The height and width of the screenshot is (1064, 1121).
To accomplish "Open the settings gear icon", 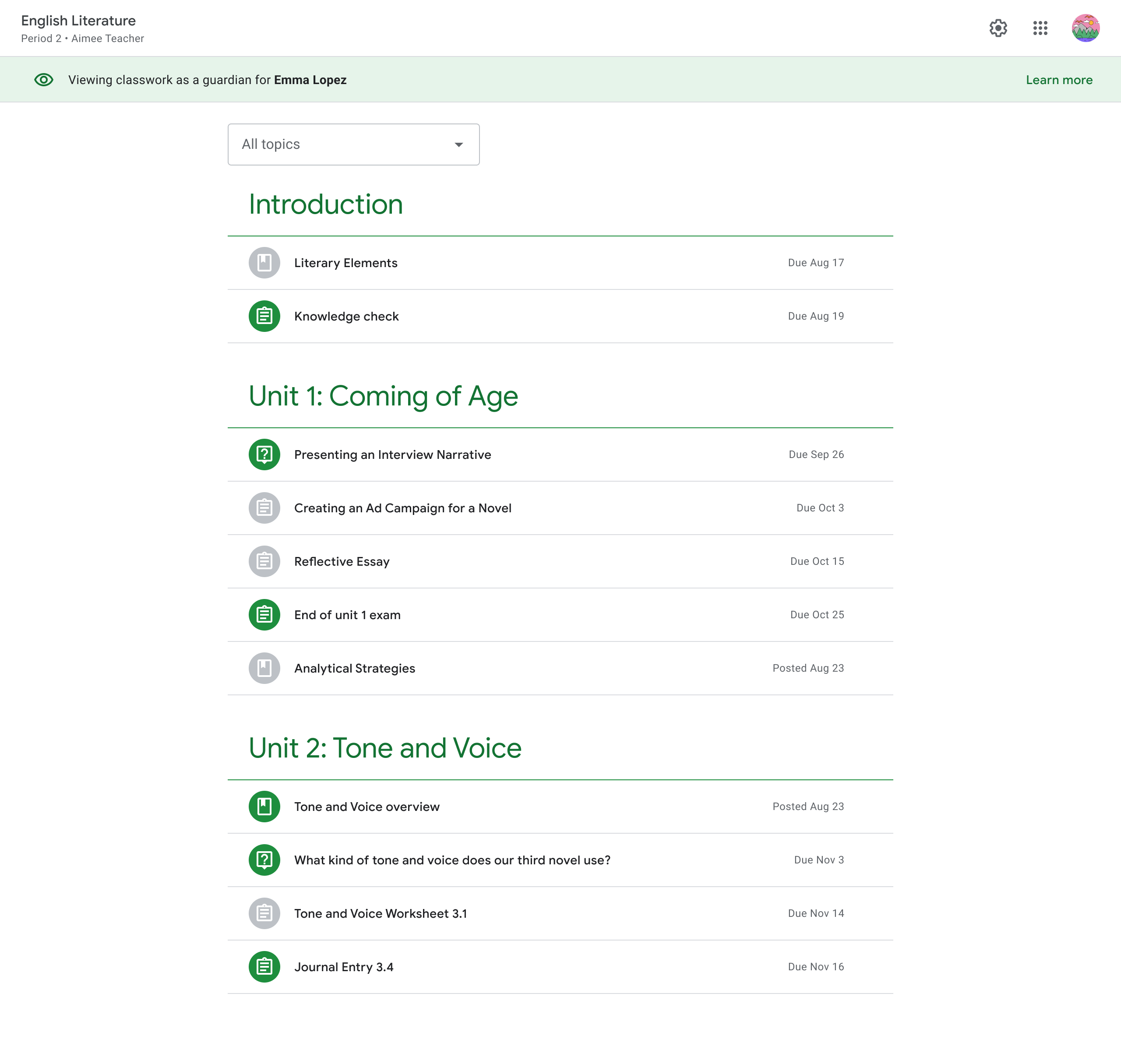I will (998, 28).
